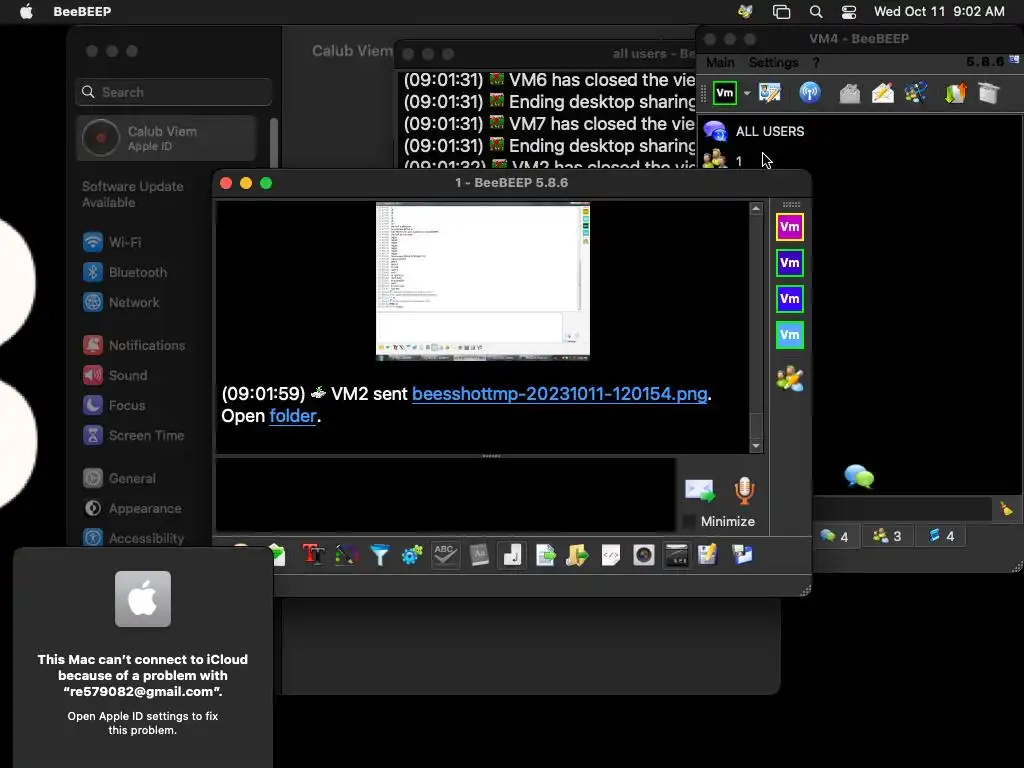This screenshot has height=768, width=1024.
Task: Open the file transfer arrows icon
Action: click(955, 93)
